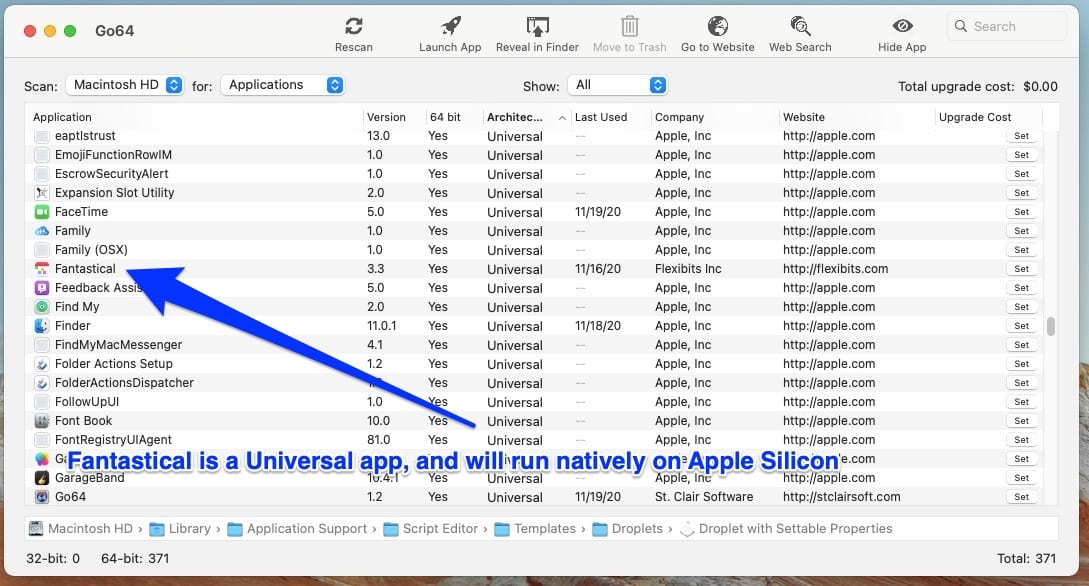Click the Hide App eye icon

pyautogui.click(x=902, y=26)
